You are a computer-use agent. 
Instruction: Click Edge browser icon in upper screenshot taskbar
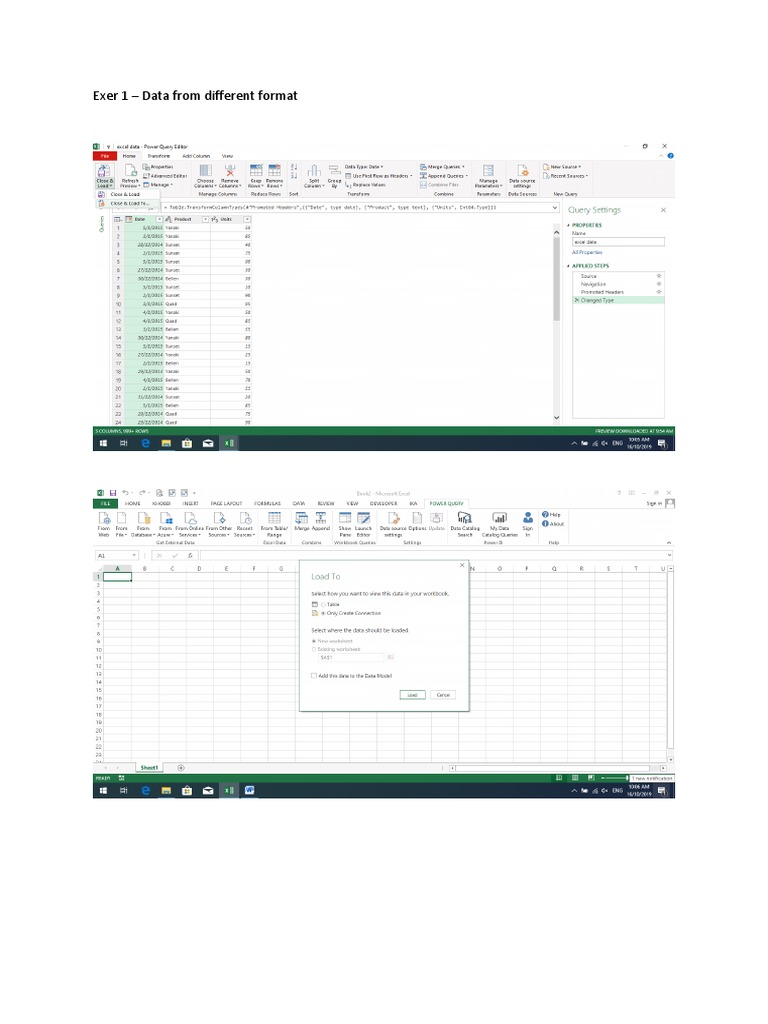(x=145, y=443)
